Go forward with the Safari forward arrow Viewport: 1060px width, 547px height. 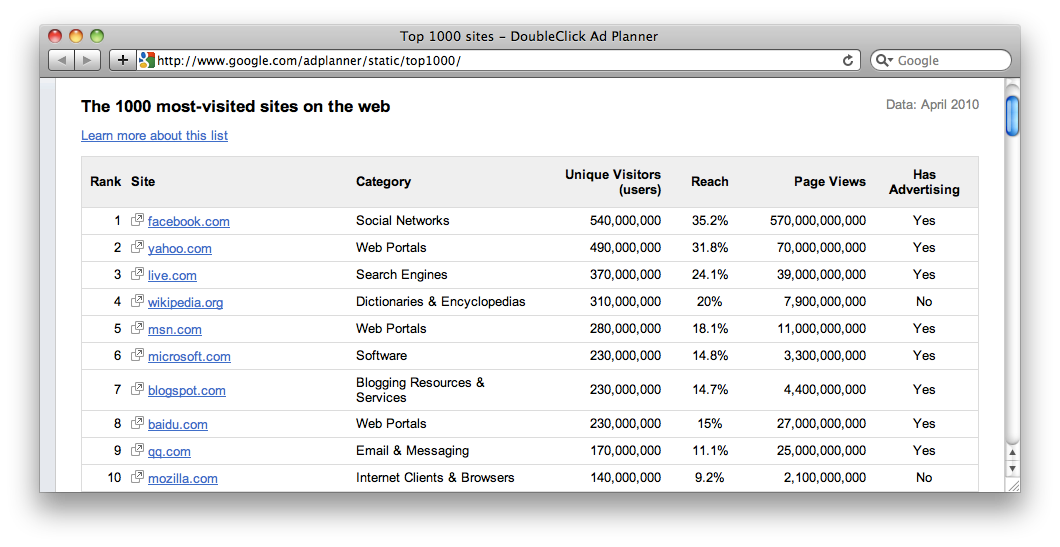click(x=87, y=60)
